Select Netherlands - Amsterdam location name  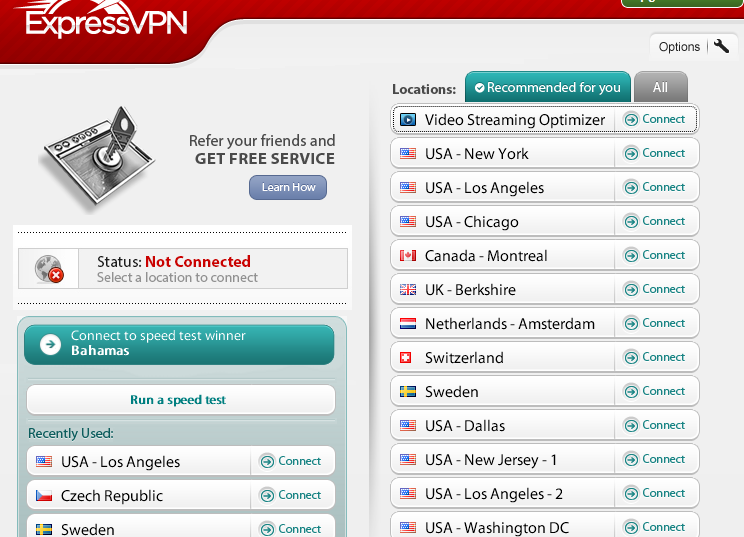(510, 324)
